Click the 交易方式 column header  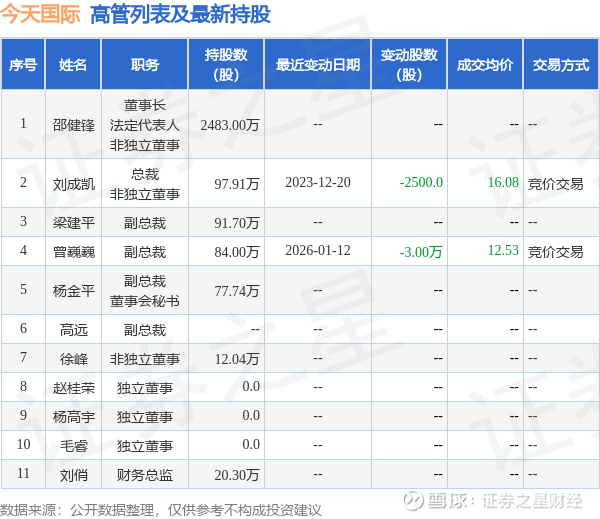click(561, 65)
